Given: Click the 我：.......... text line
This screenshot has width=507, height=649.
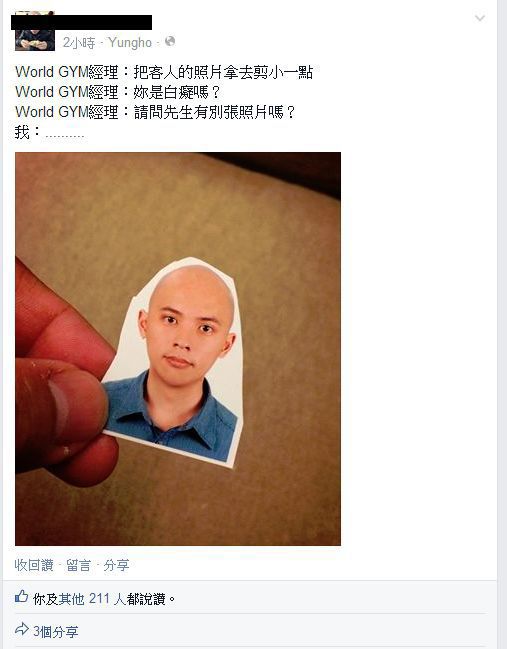Looking at the screenshot, I should (x=49, y=132).
